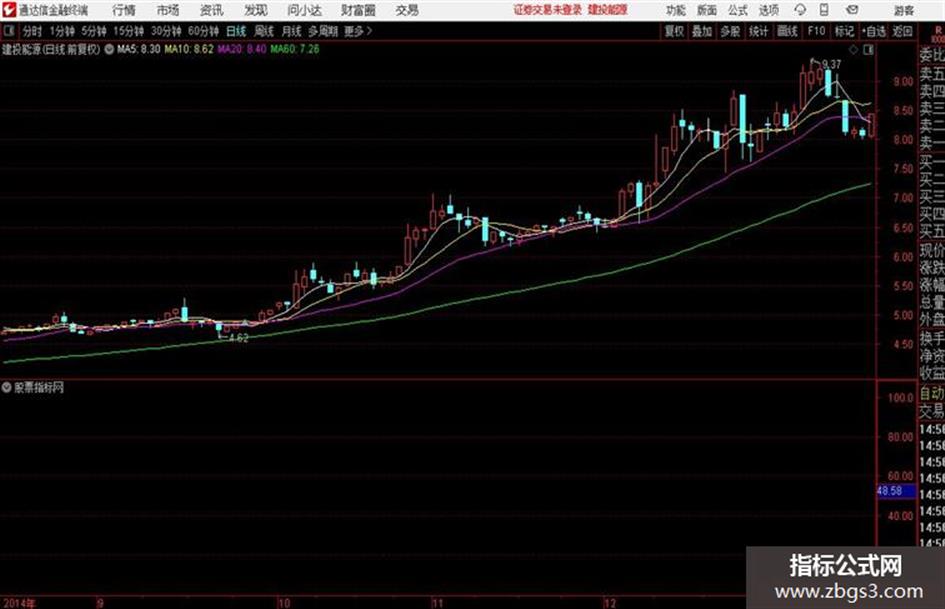Switch to 分时 period tab
The height and width of the screenshot is (609, 945).
pos(33,31)
